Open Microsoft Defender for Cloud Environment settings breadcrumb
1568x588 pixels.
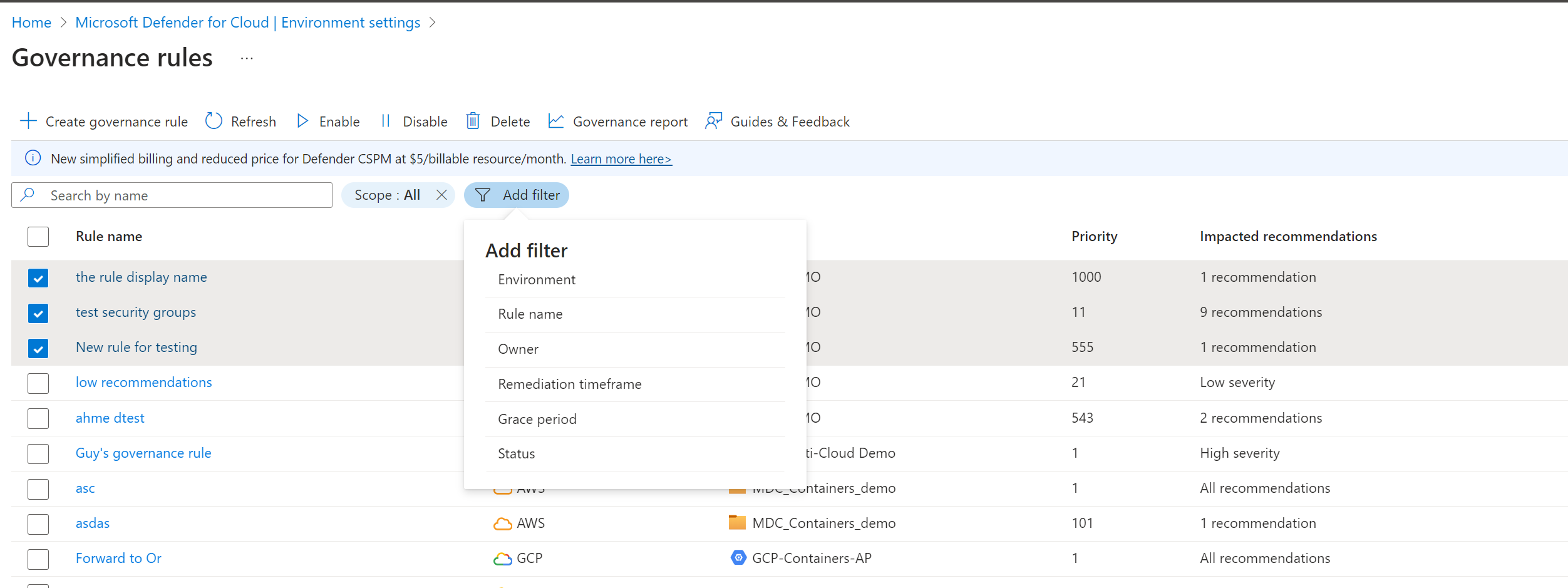tap(247, 23)
